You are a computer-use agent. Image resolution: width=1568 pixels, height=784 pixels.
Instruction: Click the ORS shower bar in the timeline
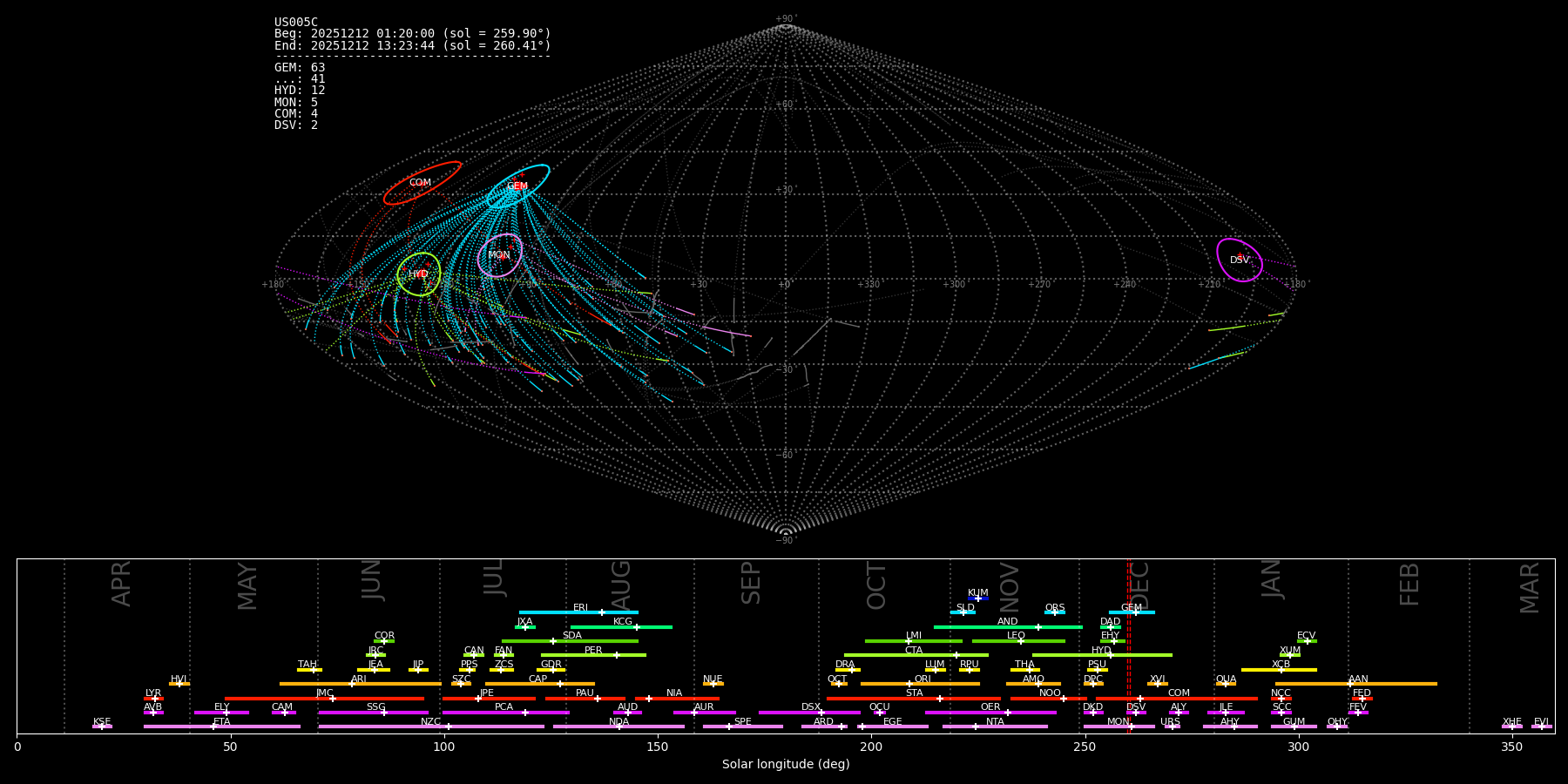[x=1055, y=612]
